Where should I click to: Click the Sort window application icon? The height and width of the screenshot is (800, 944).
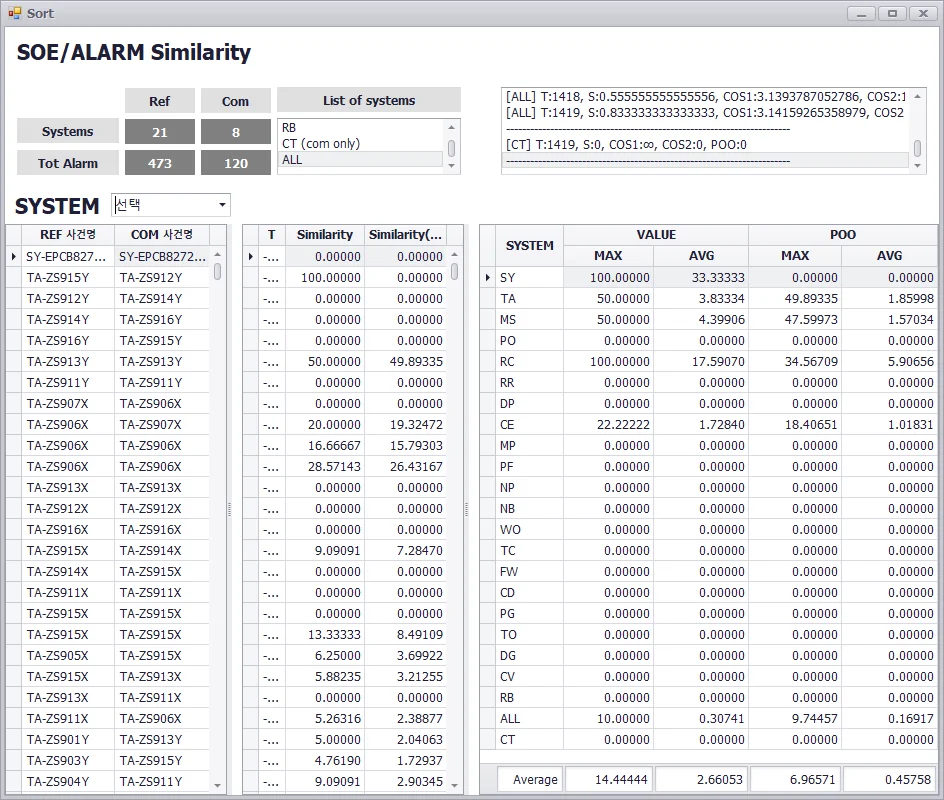tap(14, 13)
